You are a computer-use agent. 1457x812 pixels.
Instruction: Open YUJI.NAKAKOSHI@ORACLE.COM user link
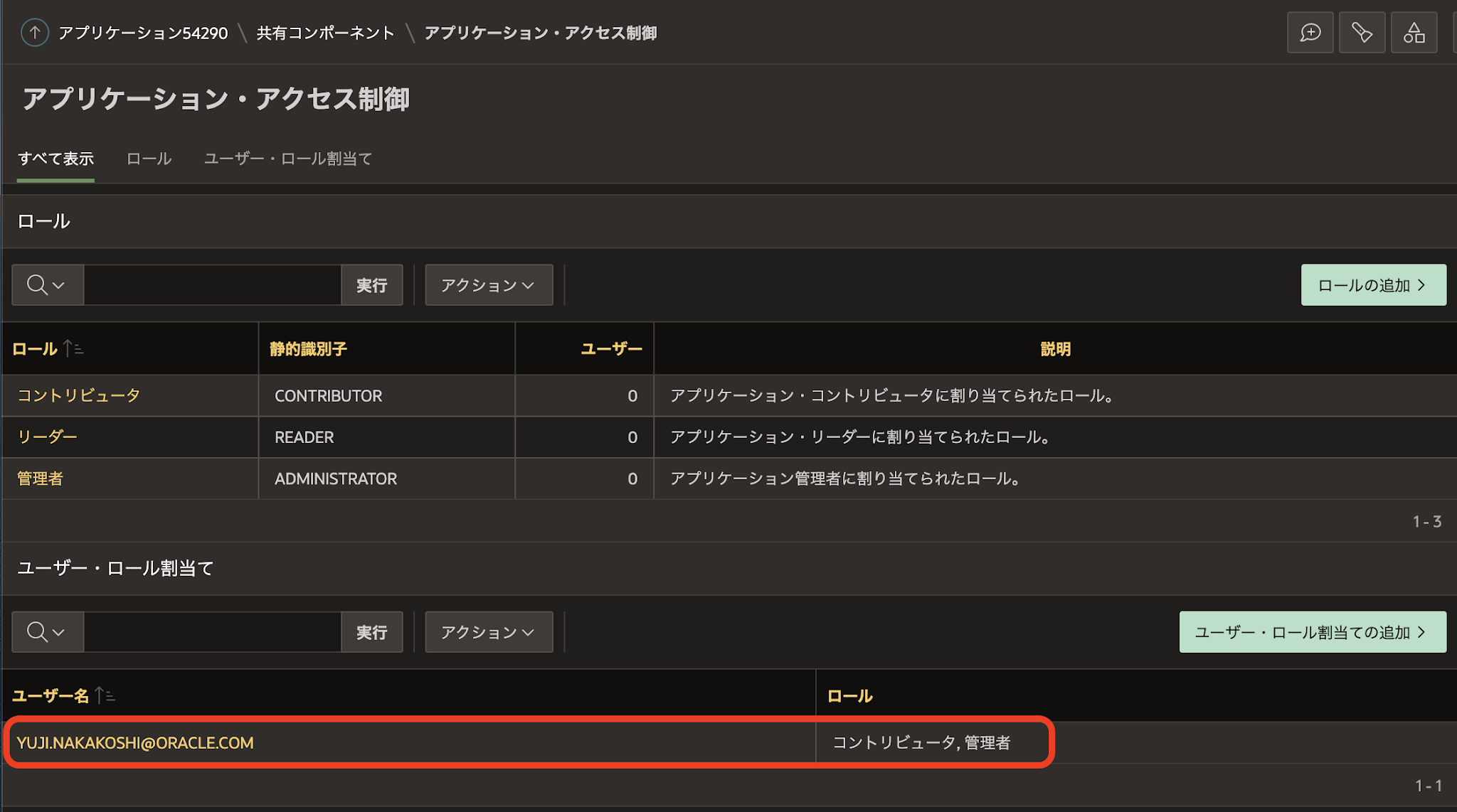pyautogui.click(x=135, y=742)
